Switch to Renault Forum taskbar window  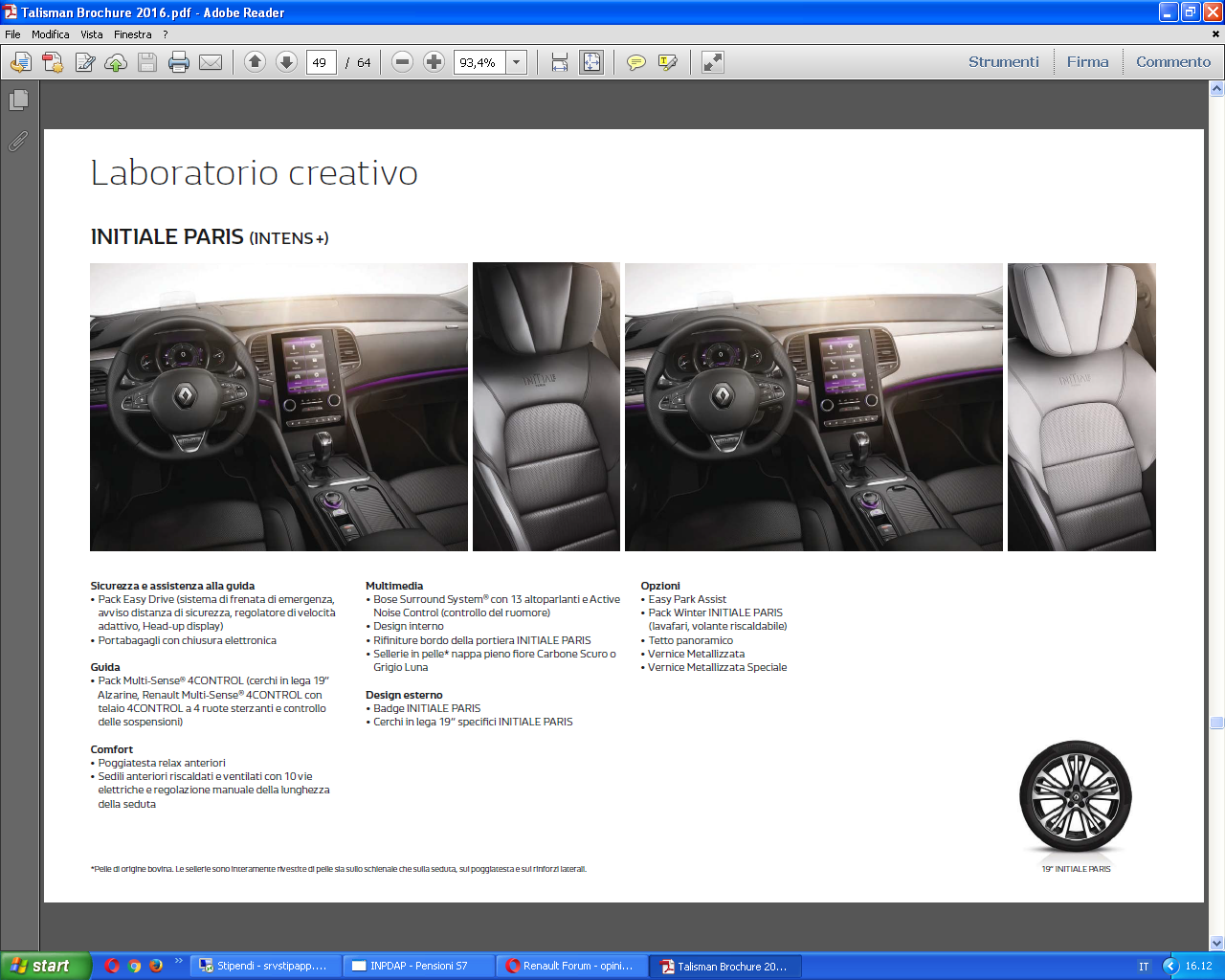[x=570, y=966]
